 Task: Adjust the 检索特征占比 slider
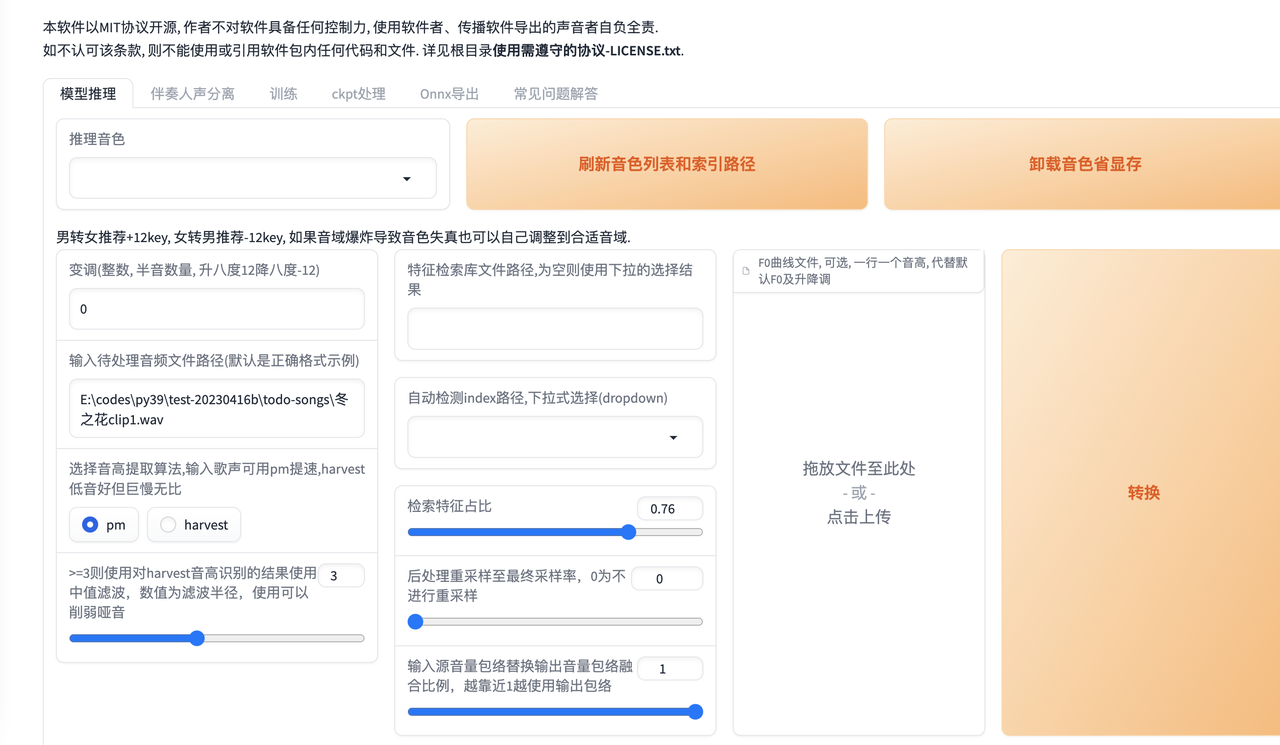coord(628,532)
